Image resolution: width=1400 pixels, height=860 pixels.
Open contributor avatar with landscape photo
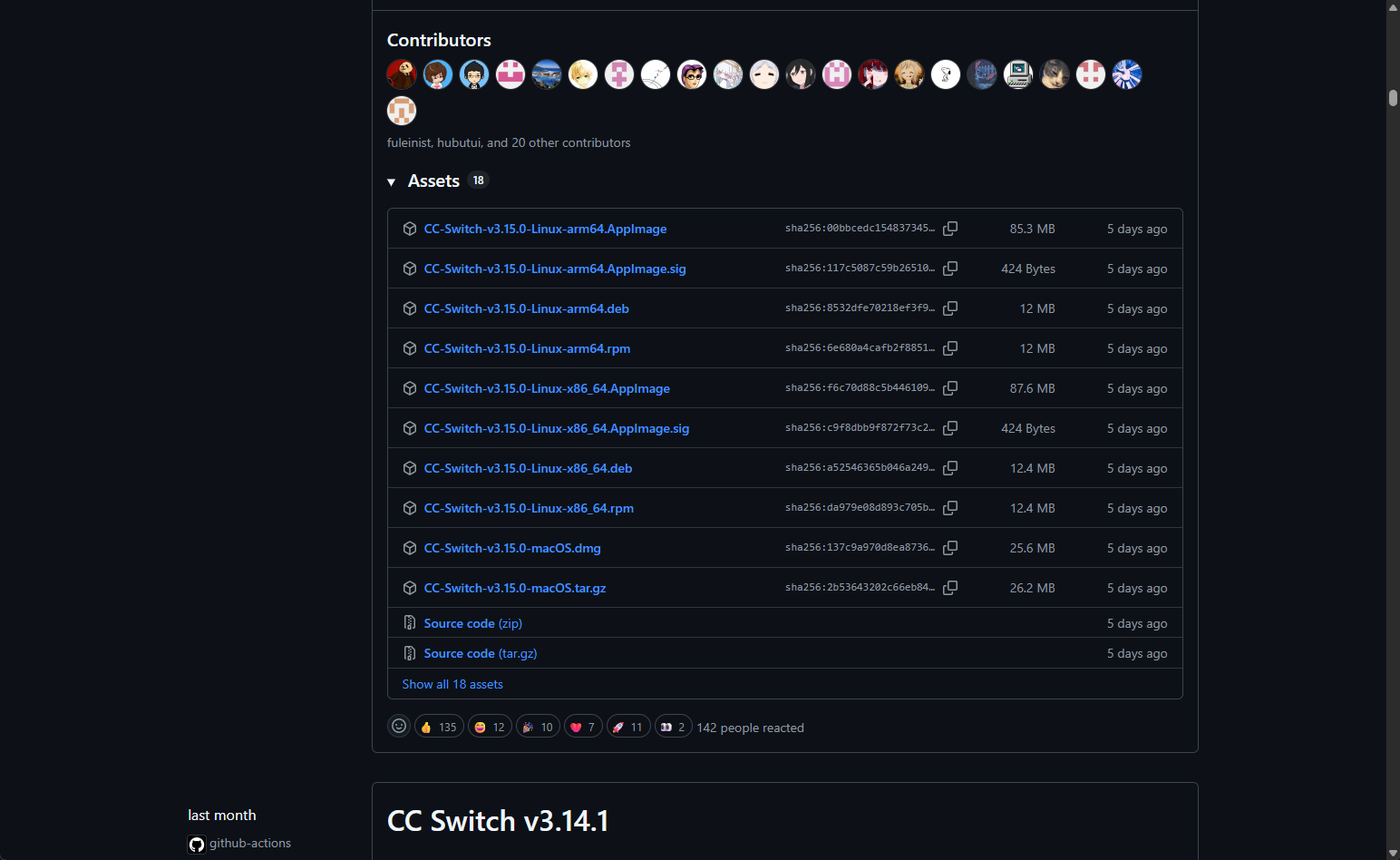(x=547, y=74)
